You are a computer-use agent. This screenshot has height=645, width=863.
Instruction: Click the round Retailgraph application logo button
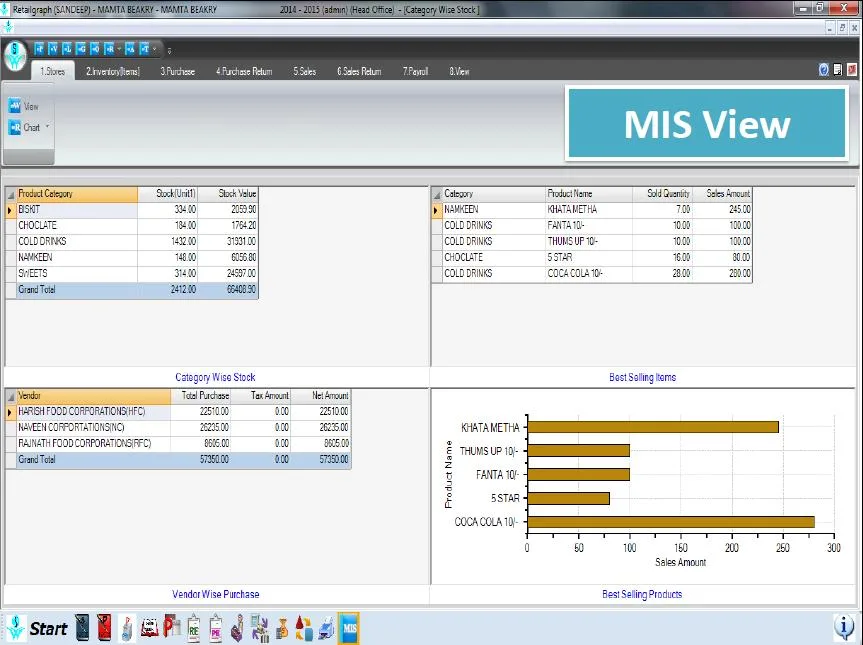click(x=15, y=55)
